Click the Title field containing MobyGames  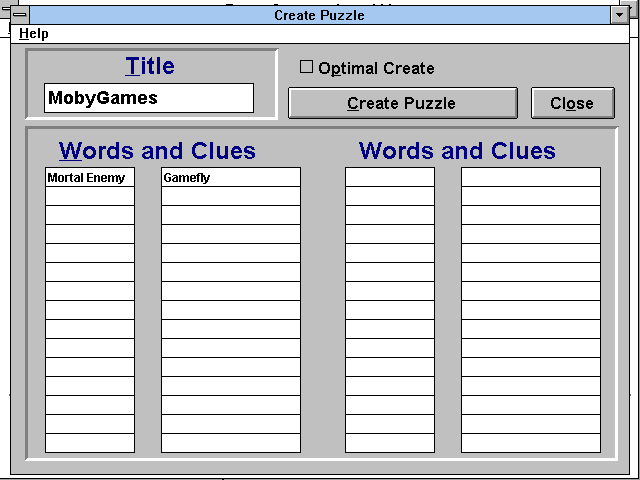(149, 98)
